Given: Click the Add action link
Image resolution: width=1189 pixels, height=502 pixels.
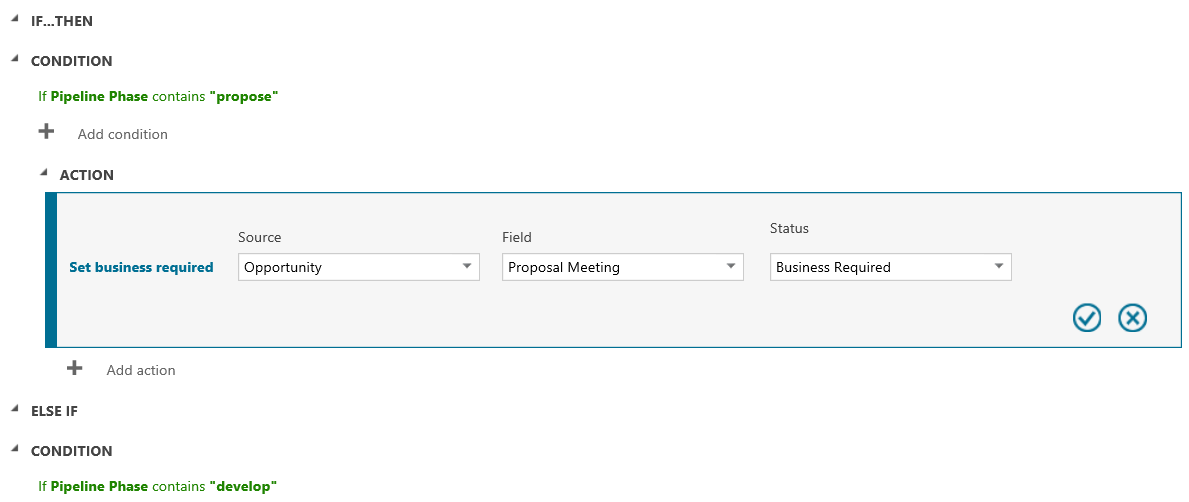Looking at the screenshot, I should [x=141, y=370].
